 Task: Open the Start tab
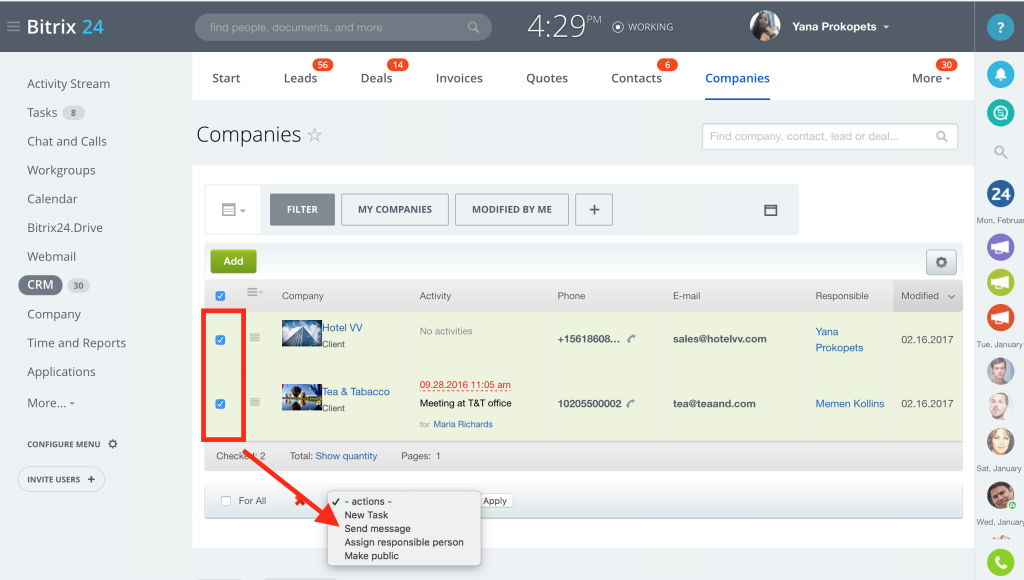(226, 78)
